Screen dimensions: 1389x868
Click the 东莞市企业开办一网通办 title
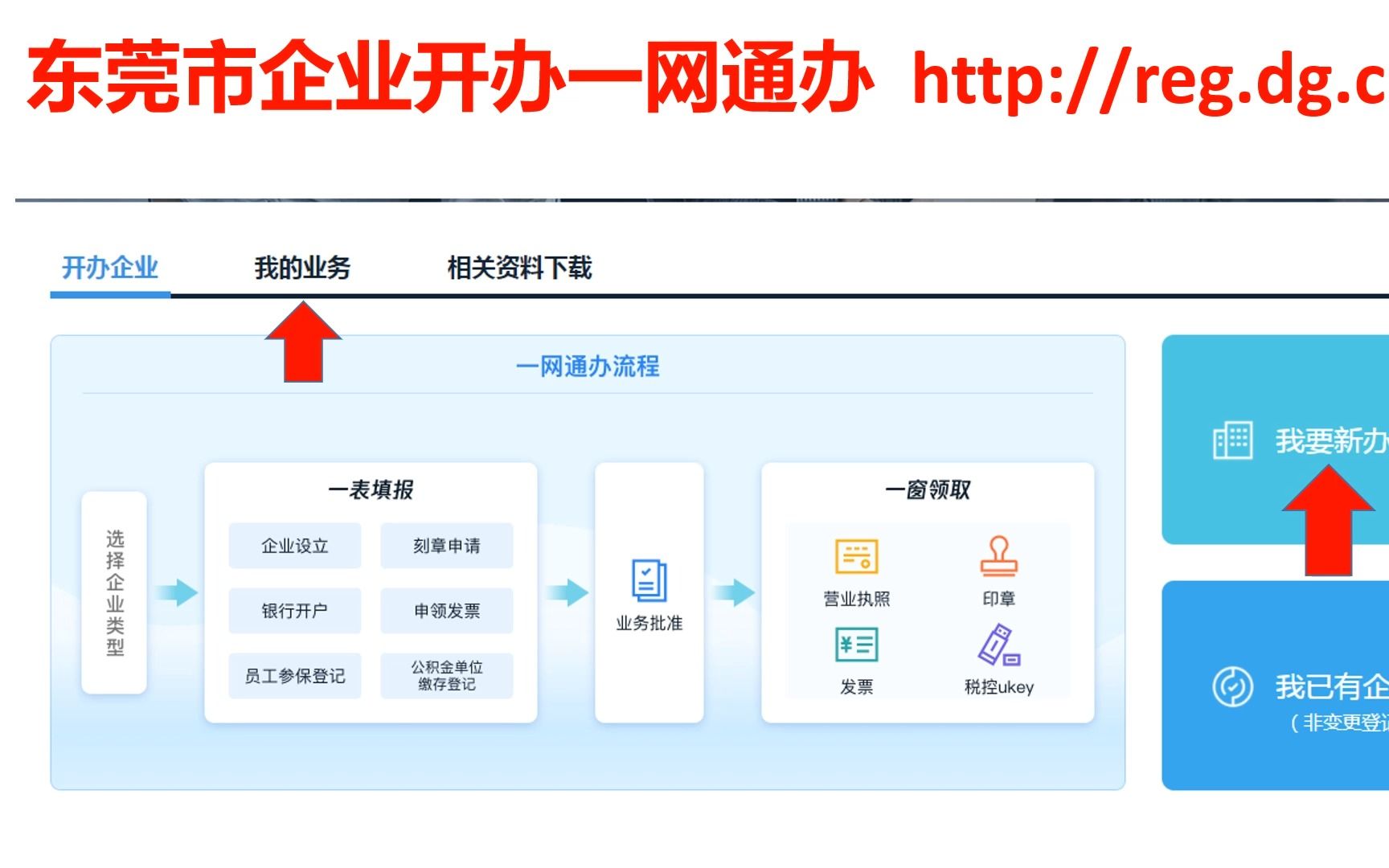tap(450, 77)
